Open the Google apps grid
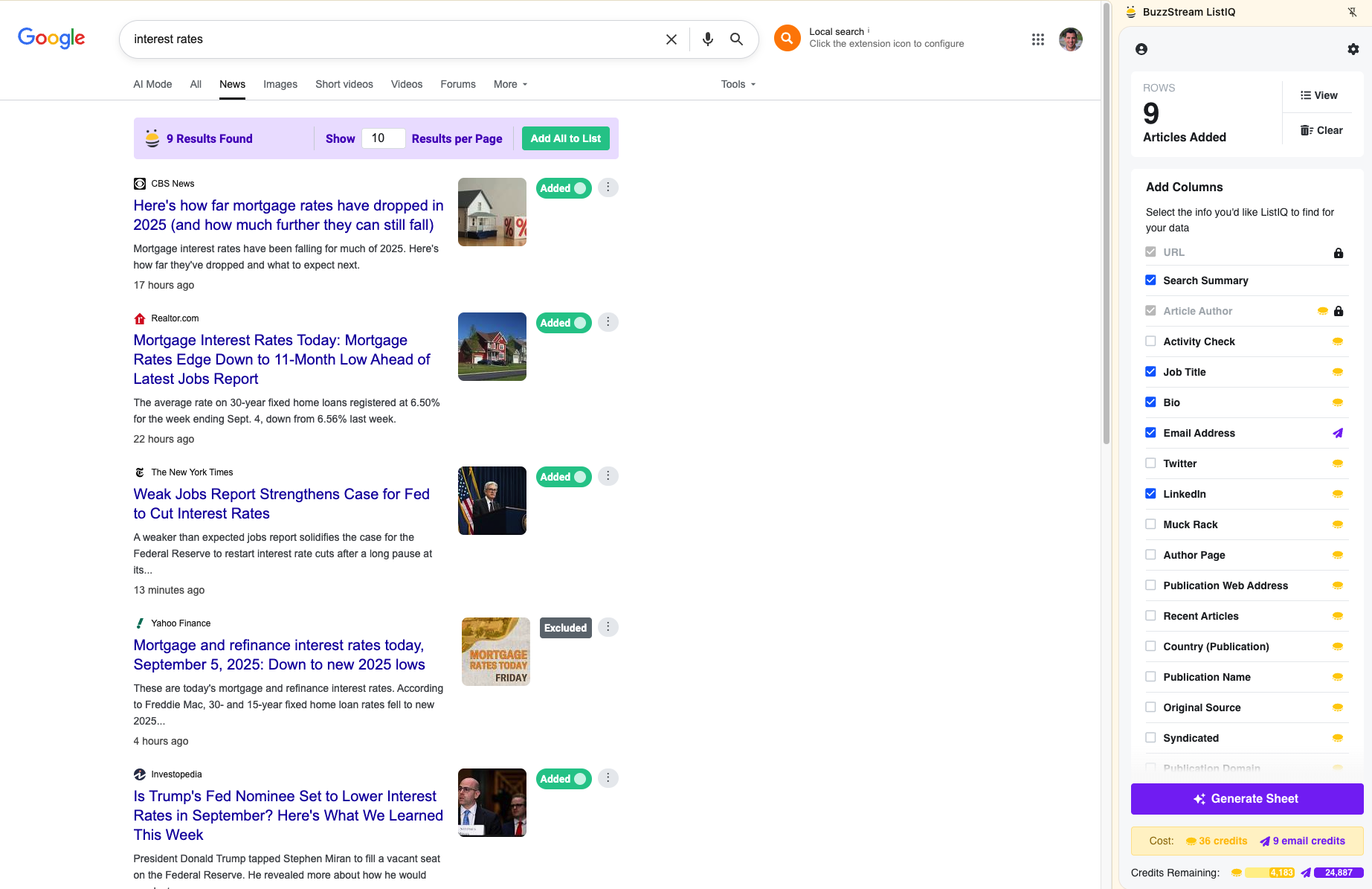The height and width of the screenshot is (889, 1372). 1037,39
